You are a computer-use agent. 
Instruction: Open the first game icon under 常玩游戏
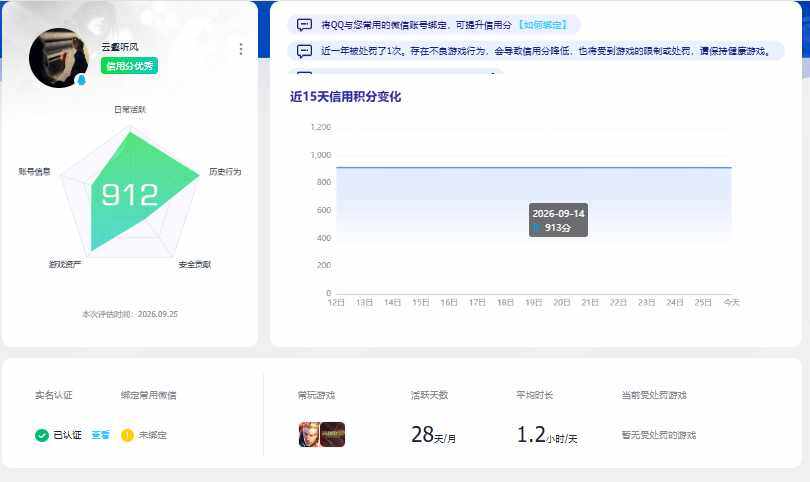pyautogui.click(x=309, y=434)
